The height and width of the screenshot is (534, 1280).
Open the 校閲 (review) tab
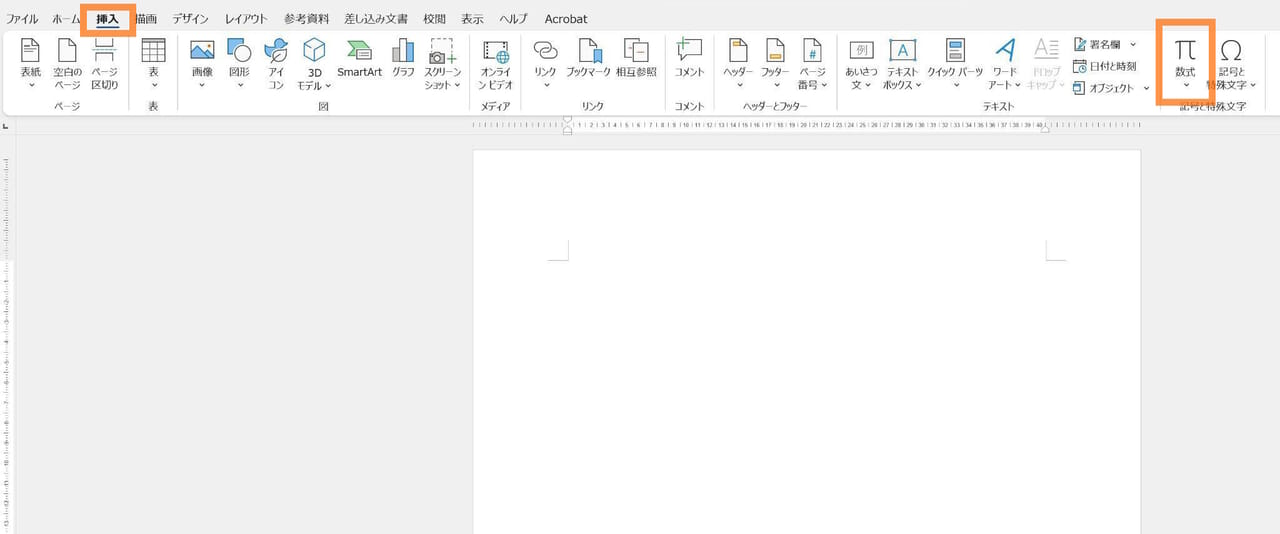pos(434,19)
